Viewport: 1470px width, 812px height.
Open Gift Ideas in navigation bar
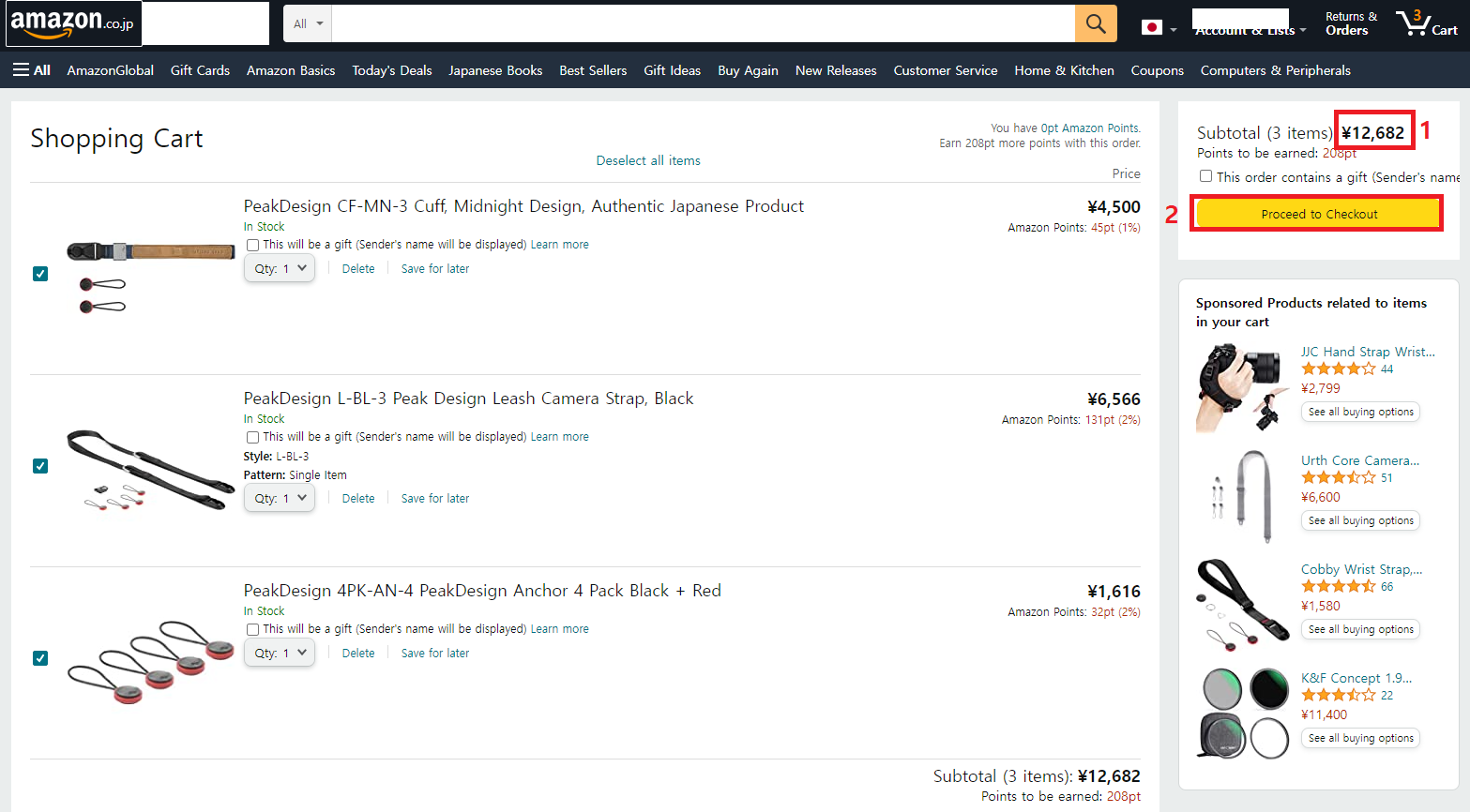[672, 70]
